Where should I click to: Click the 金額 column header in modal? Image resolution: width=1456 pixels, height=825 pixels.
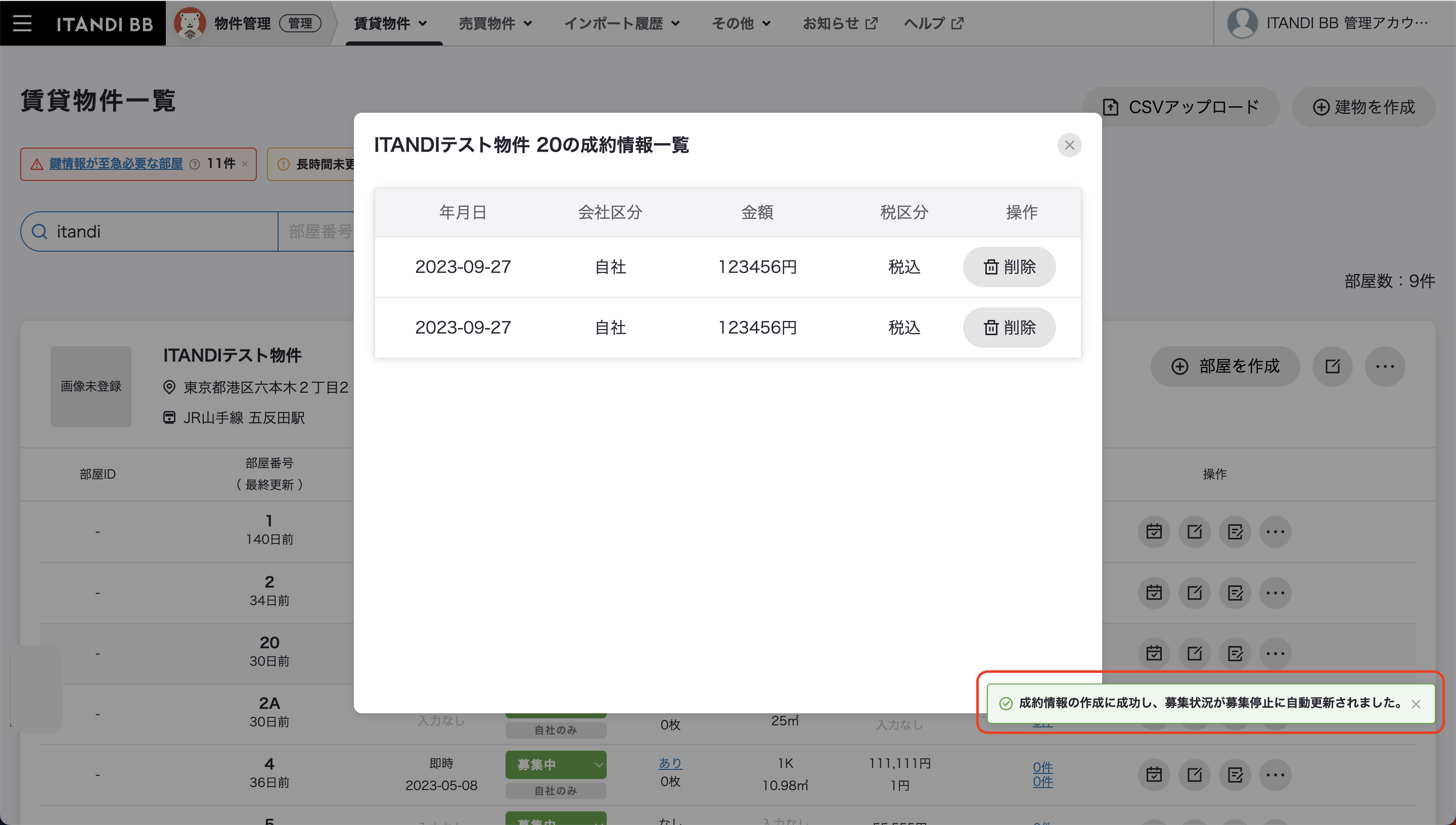tap(757, 212)
